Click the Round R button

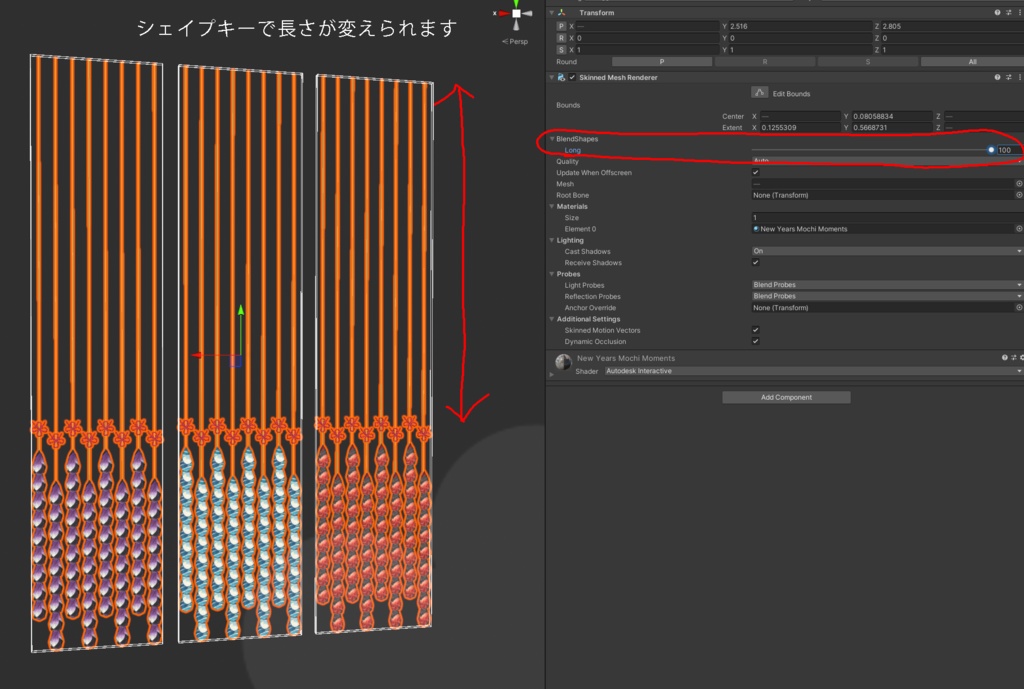pos(765,61)
